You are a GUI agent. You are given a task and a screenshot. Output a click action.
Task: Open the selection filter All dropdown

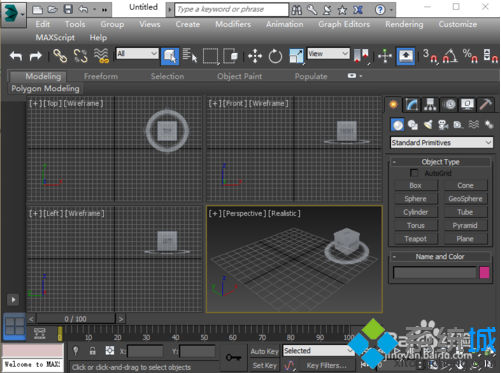coord(137,54)
